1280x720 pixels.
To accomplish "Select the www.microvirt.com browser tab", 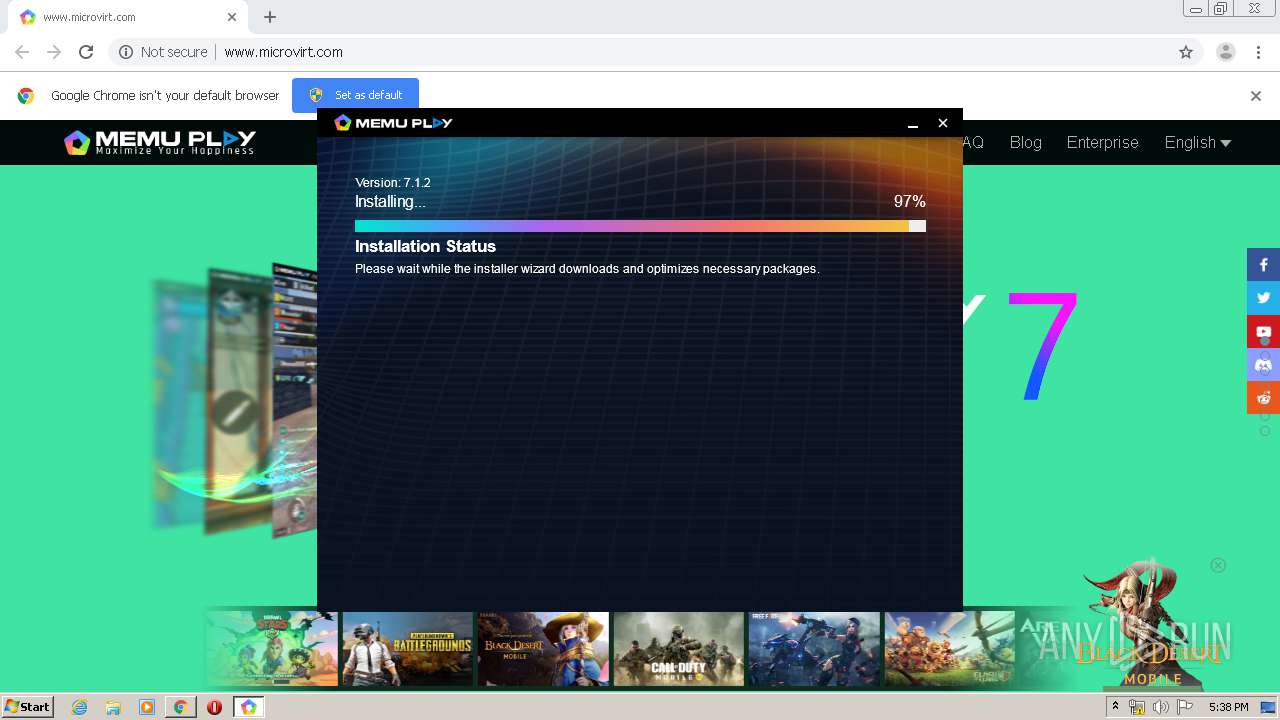I will 130,17.
